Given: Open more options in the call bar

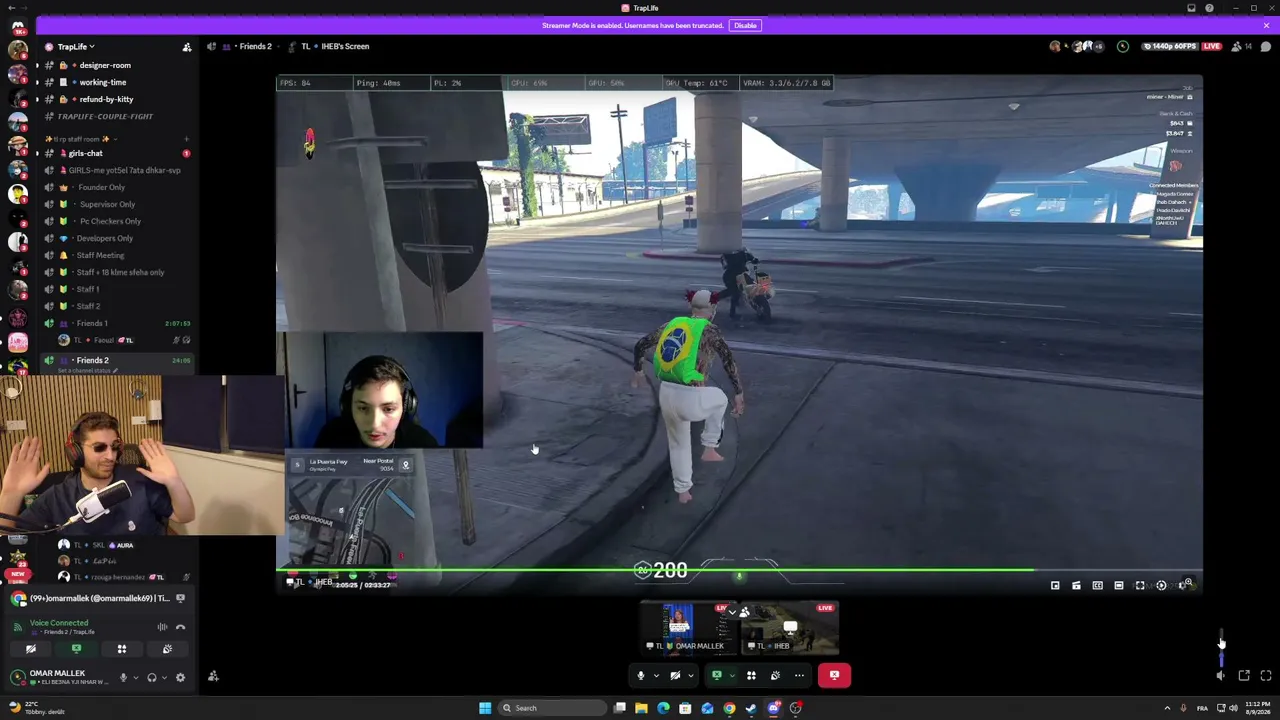Looking at the screenshot, I should tap(799, 676).
